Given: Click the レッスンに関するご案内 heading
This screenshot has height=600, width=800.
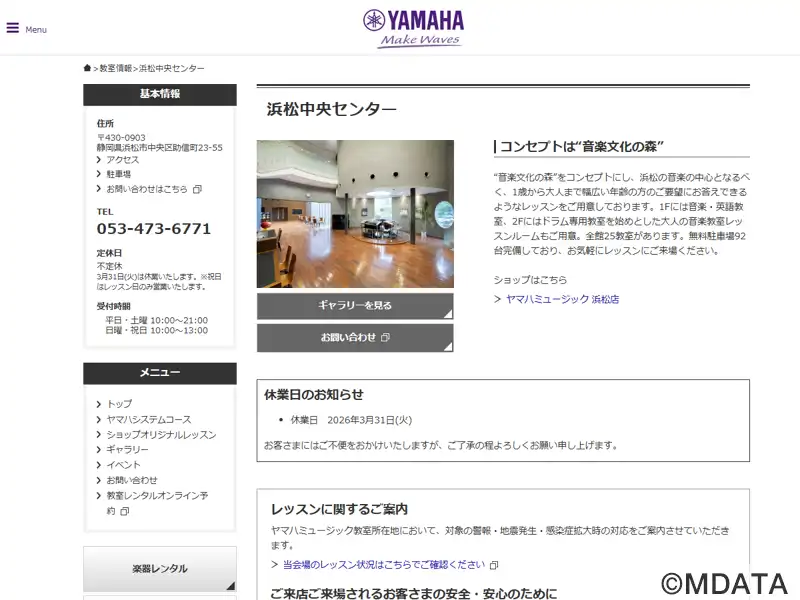Looking at the screenshot, I should coord(339,509).
